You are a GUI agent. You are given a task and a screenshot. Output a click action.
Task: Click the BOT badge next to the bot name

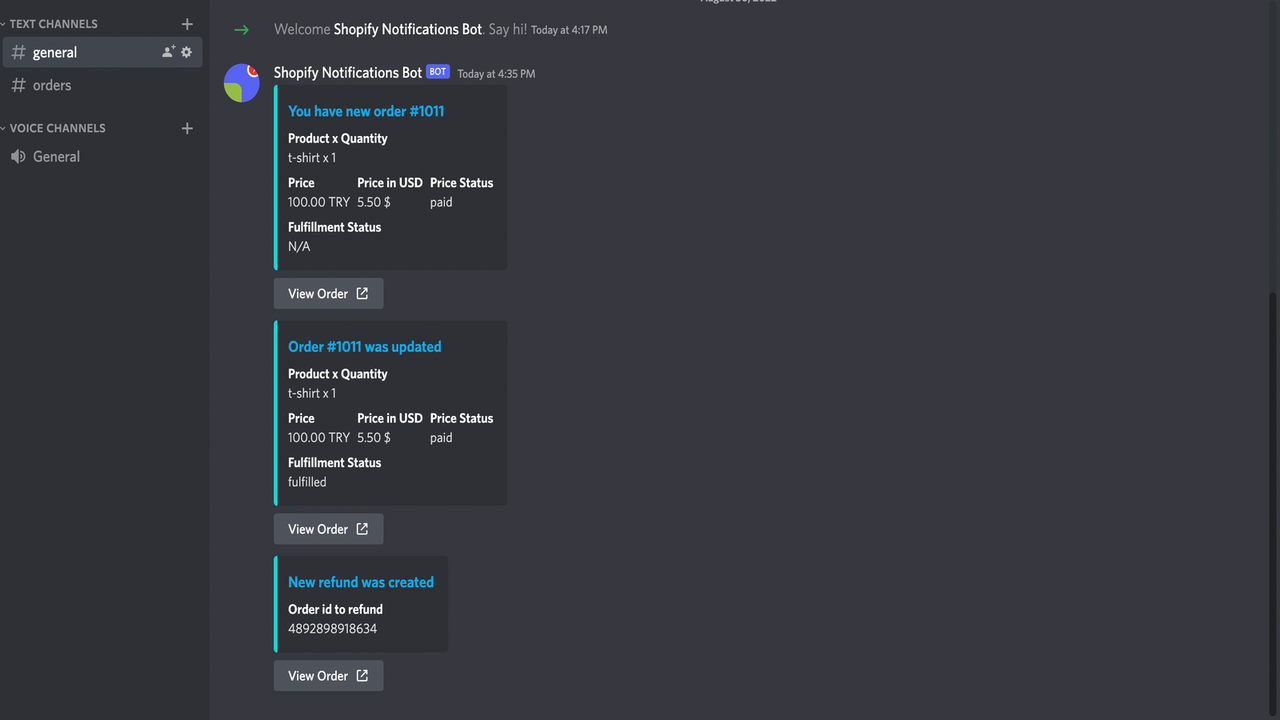pyautogui.click(x=437, y=71)
